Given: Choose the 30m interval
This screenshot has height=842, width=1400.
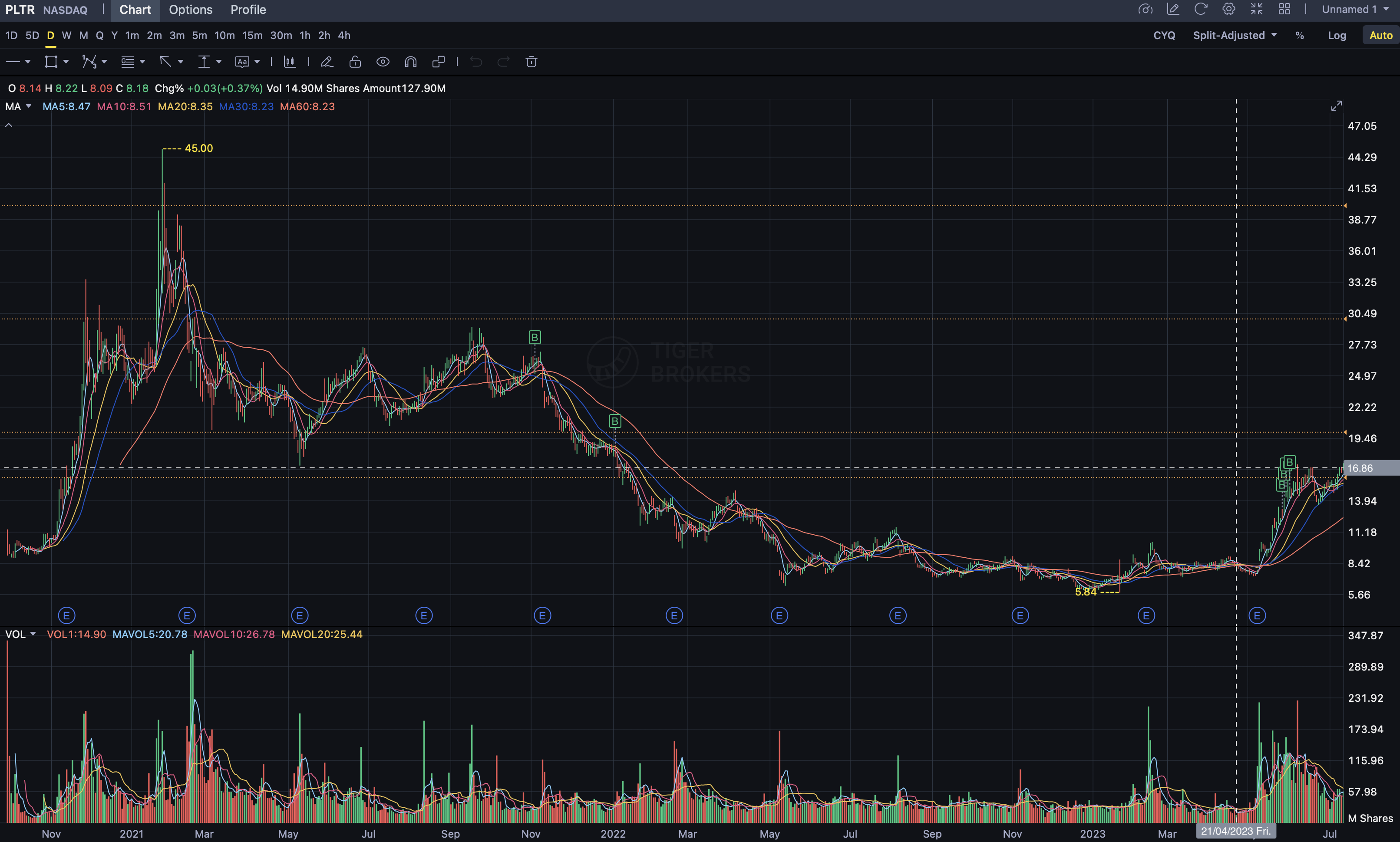Looking at the screenshot, I should point(281,35).
